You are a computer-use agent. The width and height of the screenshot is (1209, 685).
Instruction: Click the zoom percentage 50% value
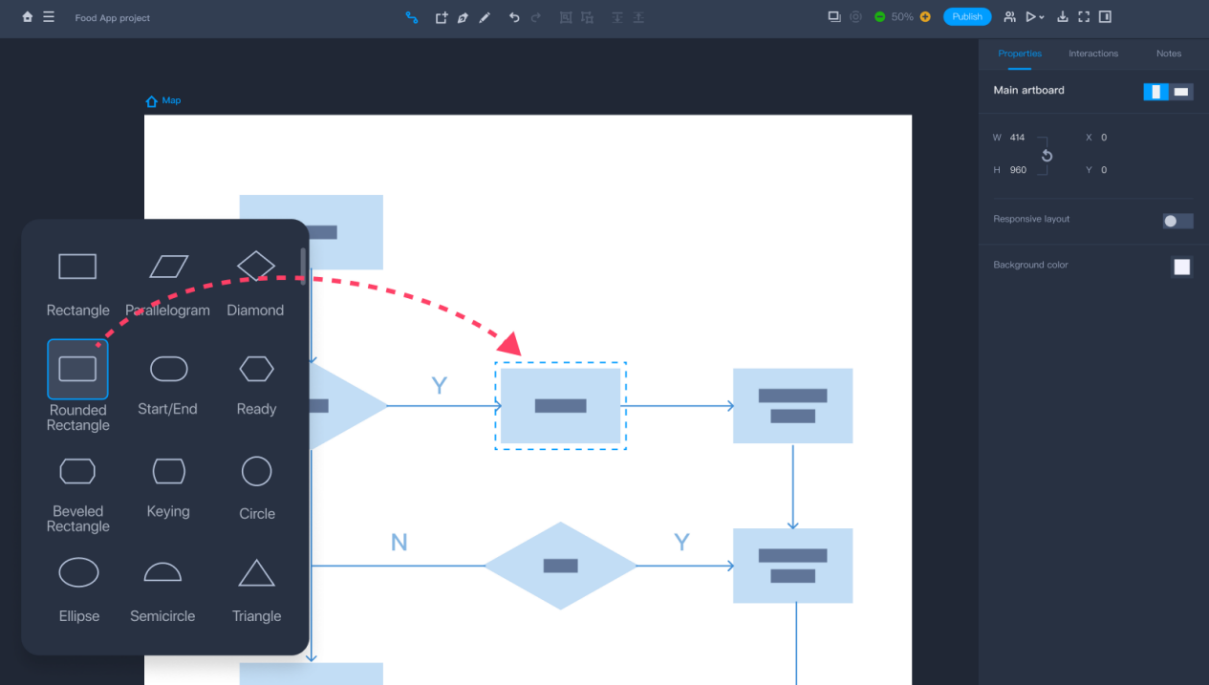902,17
